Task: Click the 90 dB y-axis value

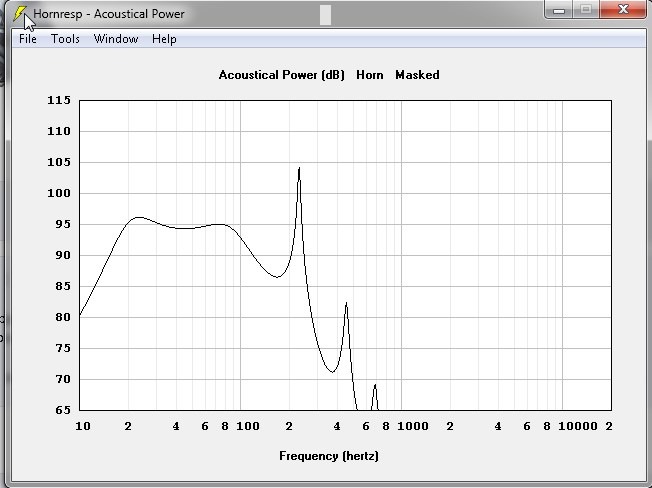Action: [63, 255]
